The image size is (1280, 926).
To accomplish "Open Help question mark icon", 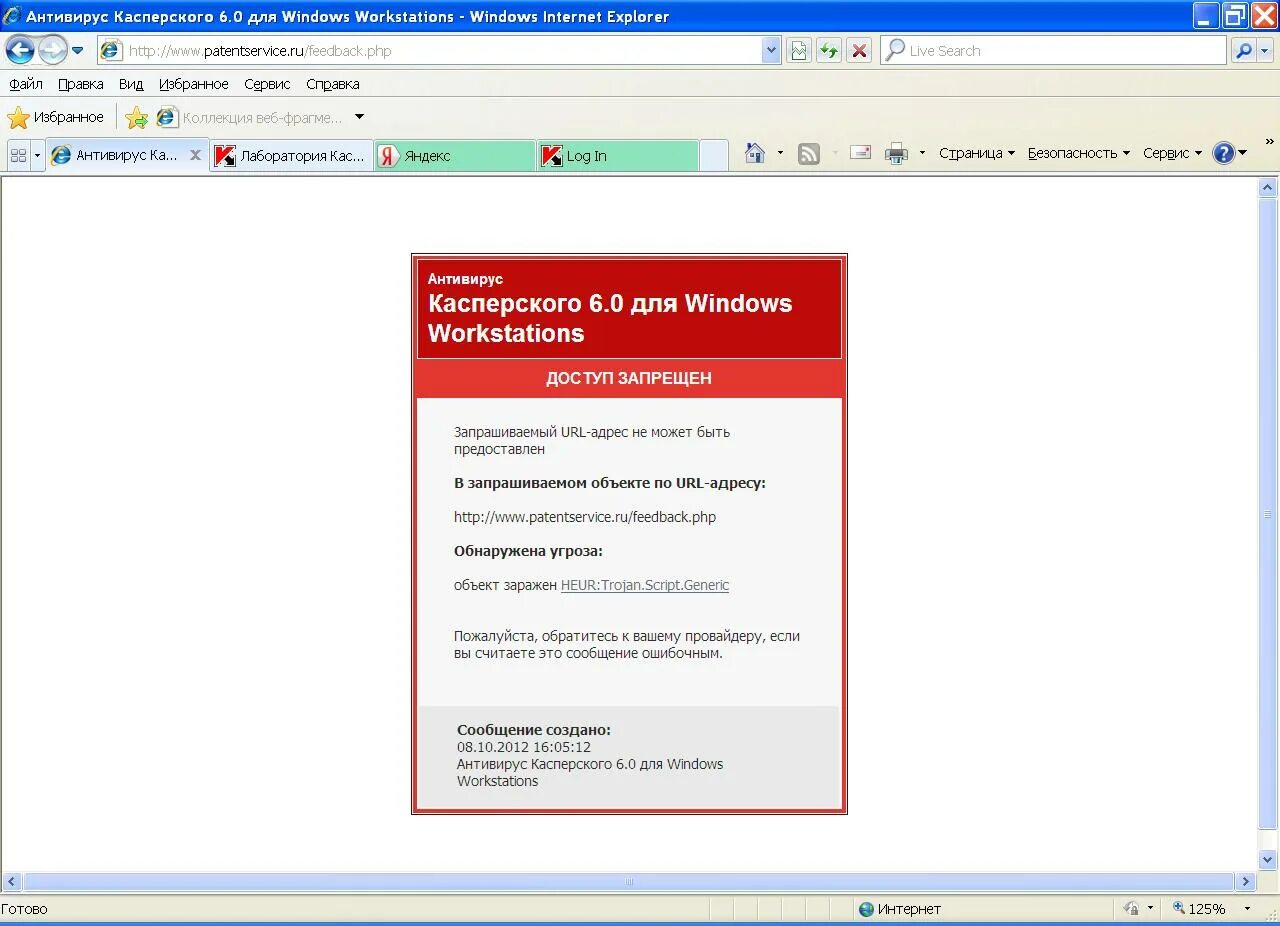I will 1224,153.
